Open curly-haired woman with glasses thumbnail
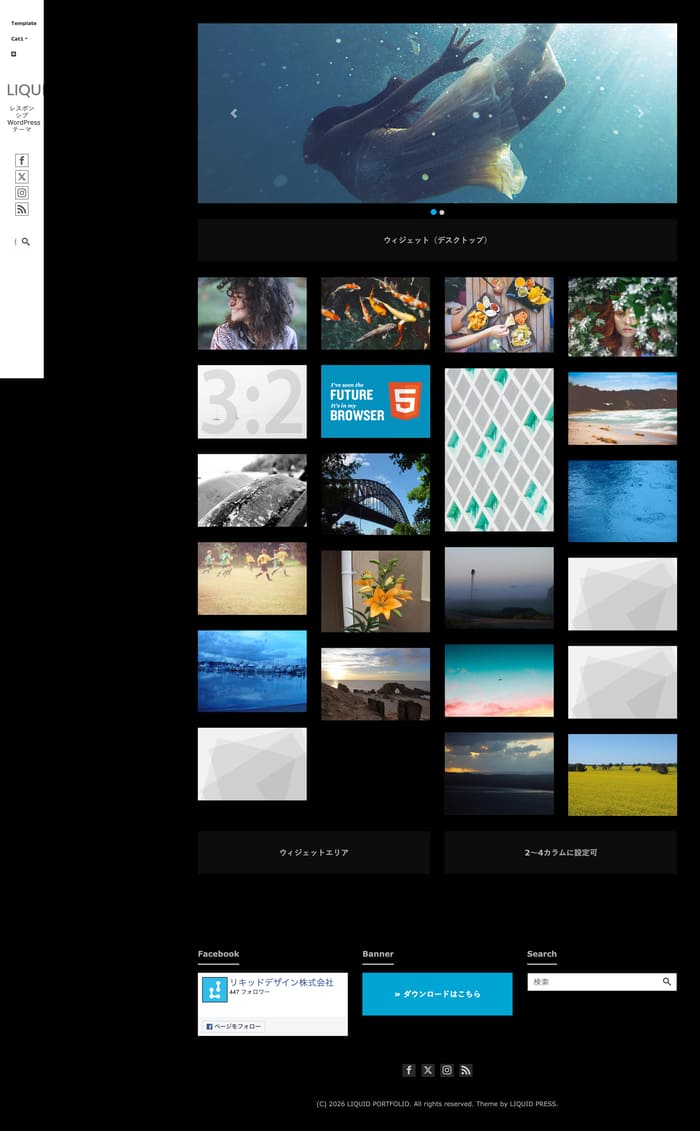This screenshot has height=1131, width=700. click(x=252, y=313)
